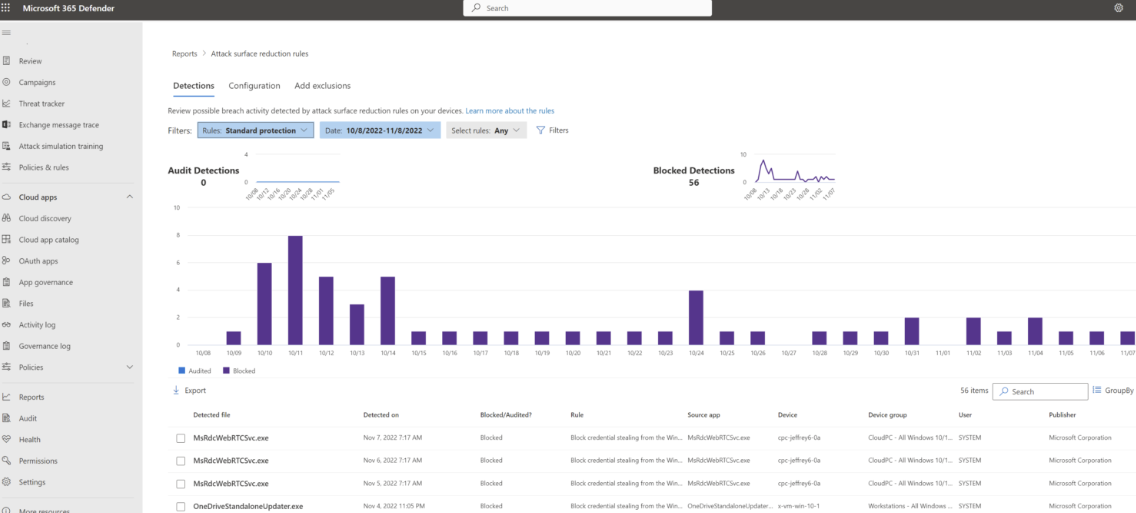Click the MsRdcWebRTCSvc.exe file detected Nov 7
Screen dimensions: 1136x513
231,438
